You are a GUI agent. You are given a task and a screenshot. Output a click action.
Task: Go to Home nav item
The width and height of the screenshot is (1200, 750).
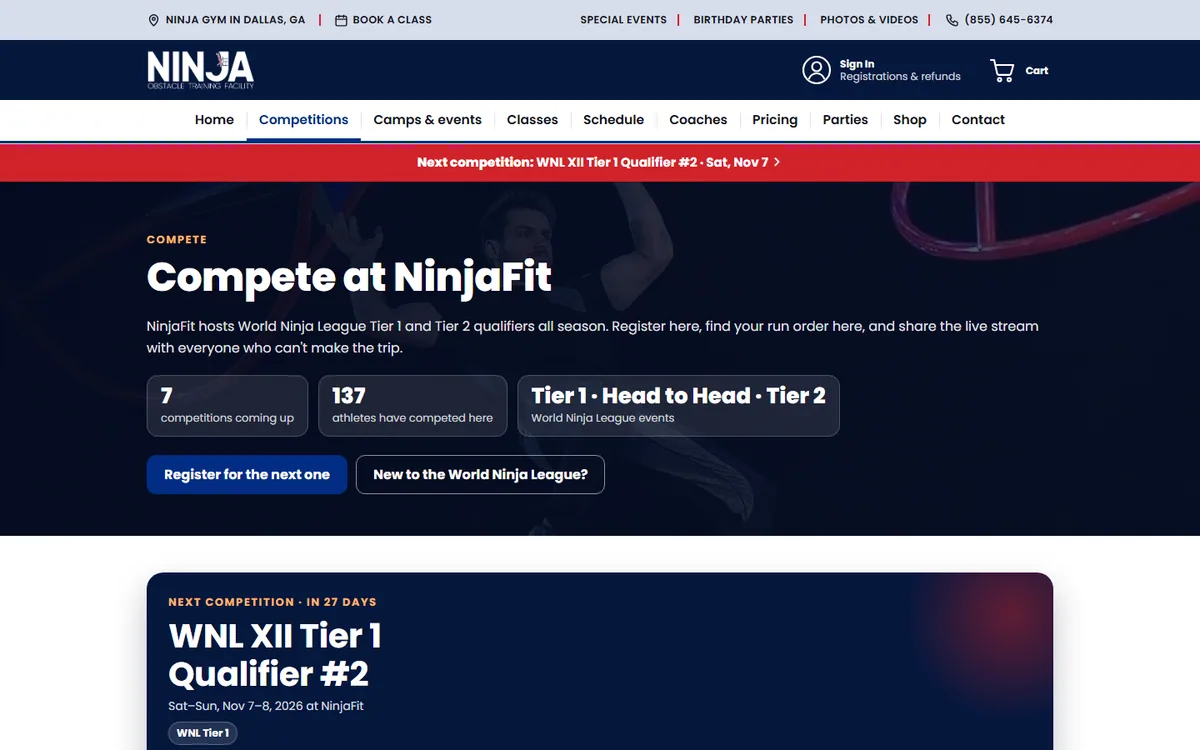coord(214,120)
